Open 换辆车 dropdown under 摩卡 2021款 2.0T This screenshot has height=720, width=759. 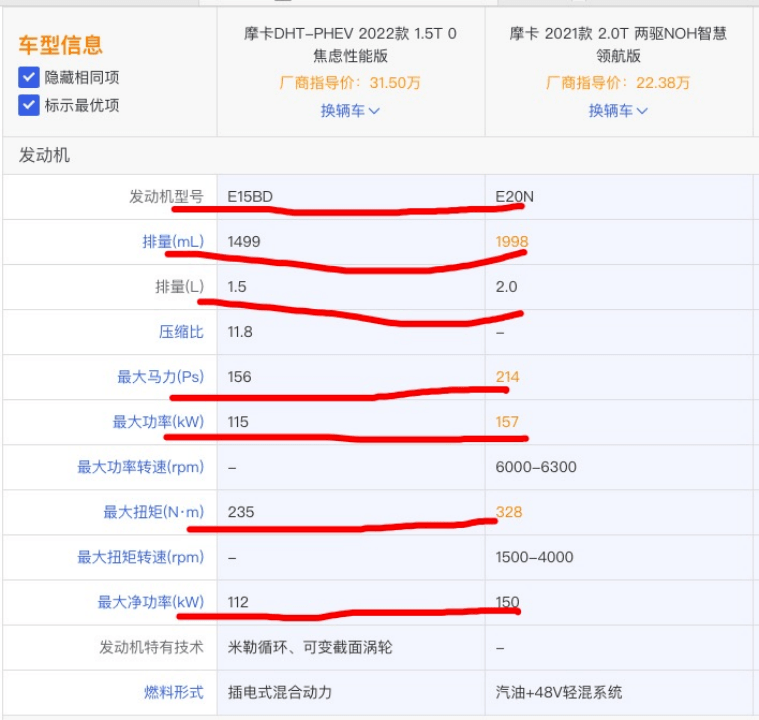tap(618, 111)
